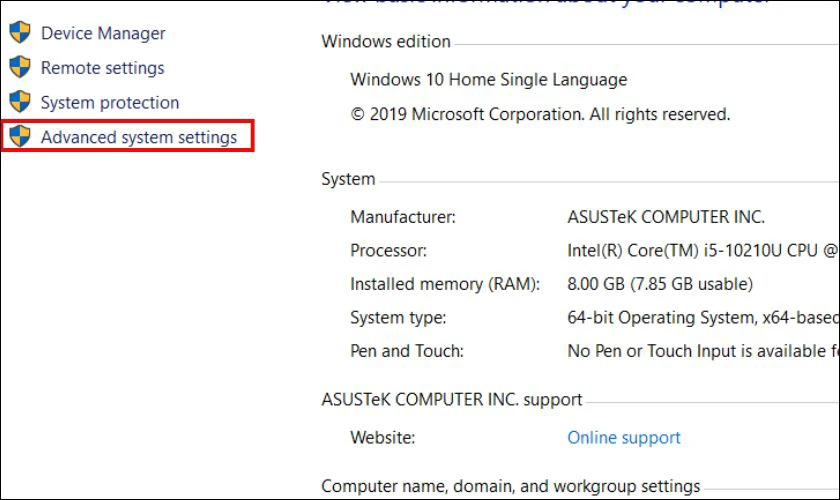Click the Intel Core i5-10210U processor value
The width and height of the screenshot is (840, 500).
703,251
